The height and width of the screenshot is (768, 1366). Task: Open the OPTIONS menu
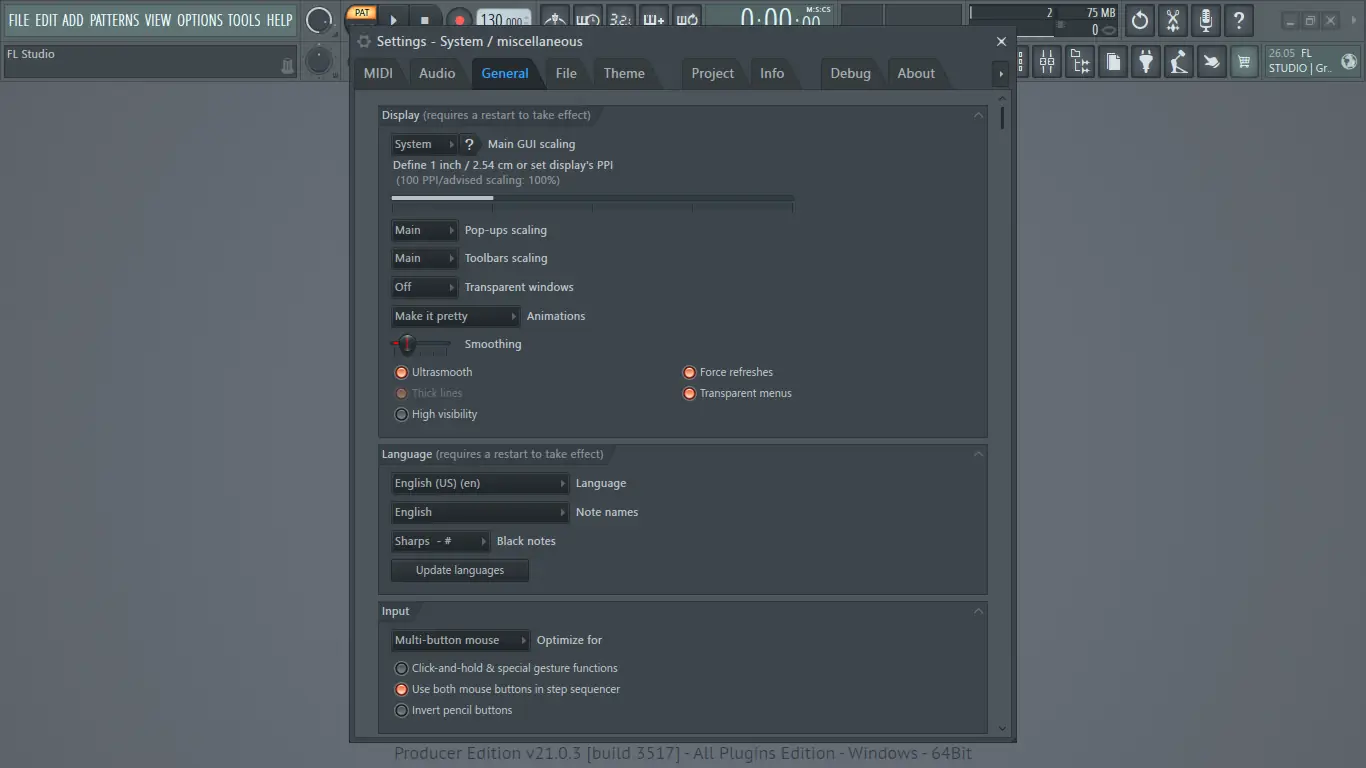[x=200, y=19]
